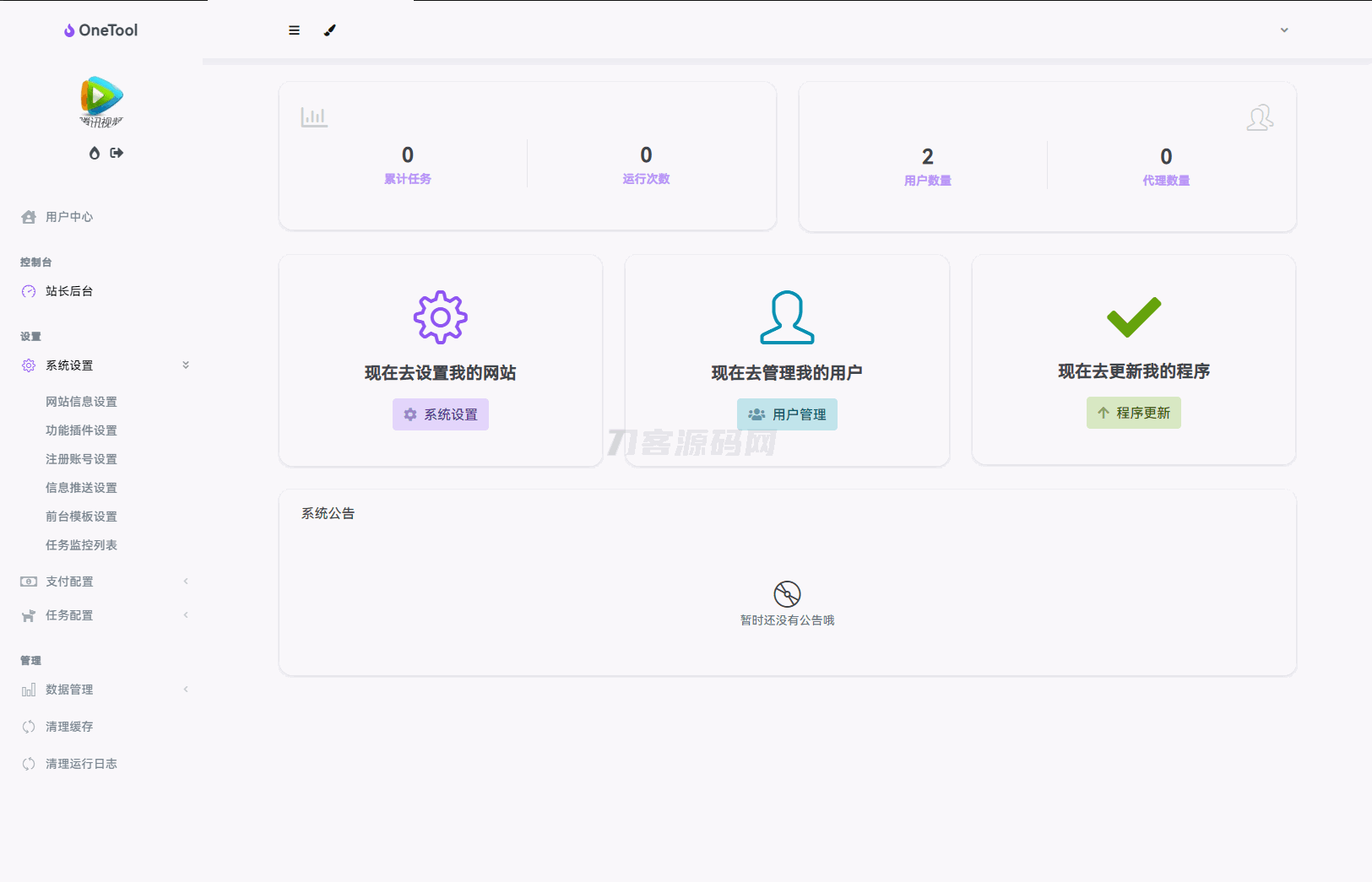Click the user avatar thumbnail in sidebar

pyautogui.click(x=101, y=101)
